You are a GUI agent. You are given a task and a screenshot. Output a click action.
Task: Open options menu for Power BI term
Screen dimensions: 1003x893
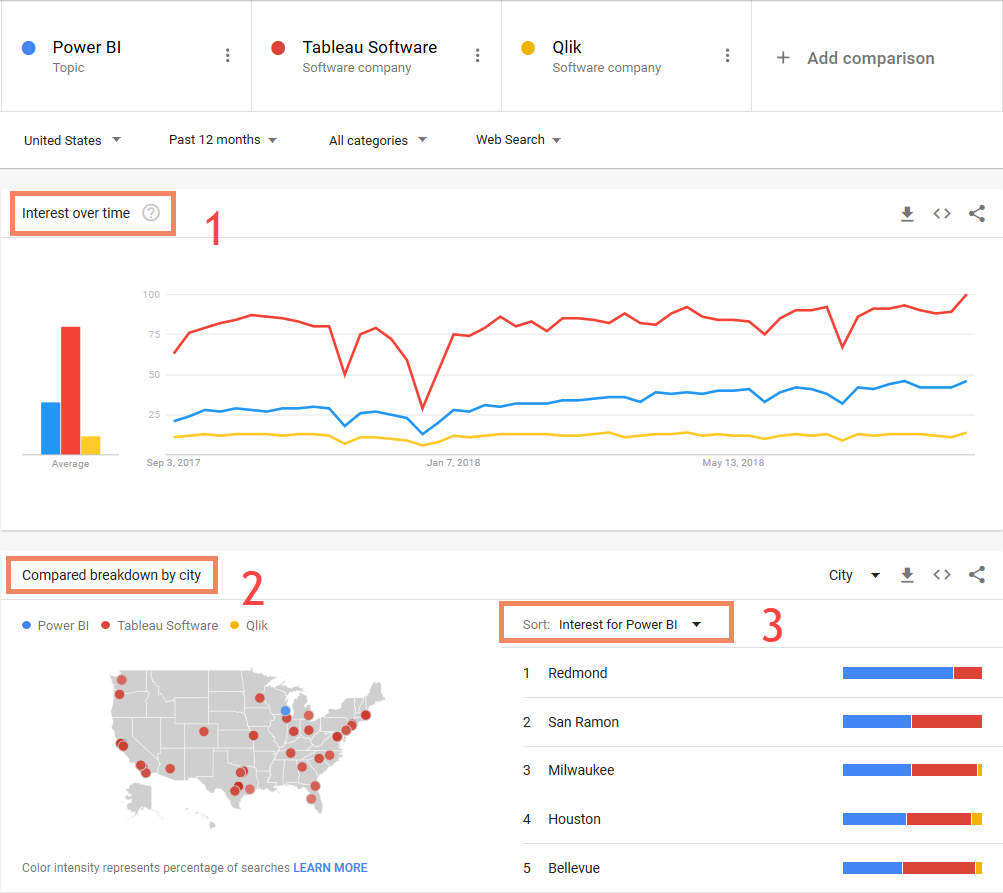[x=228, y=55]
